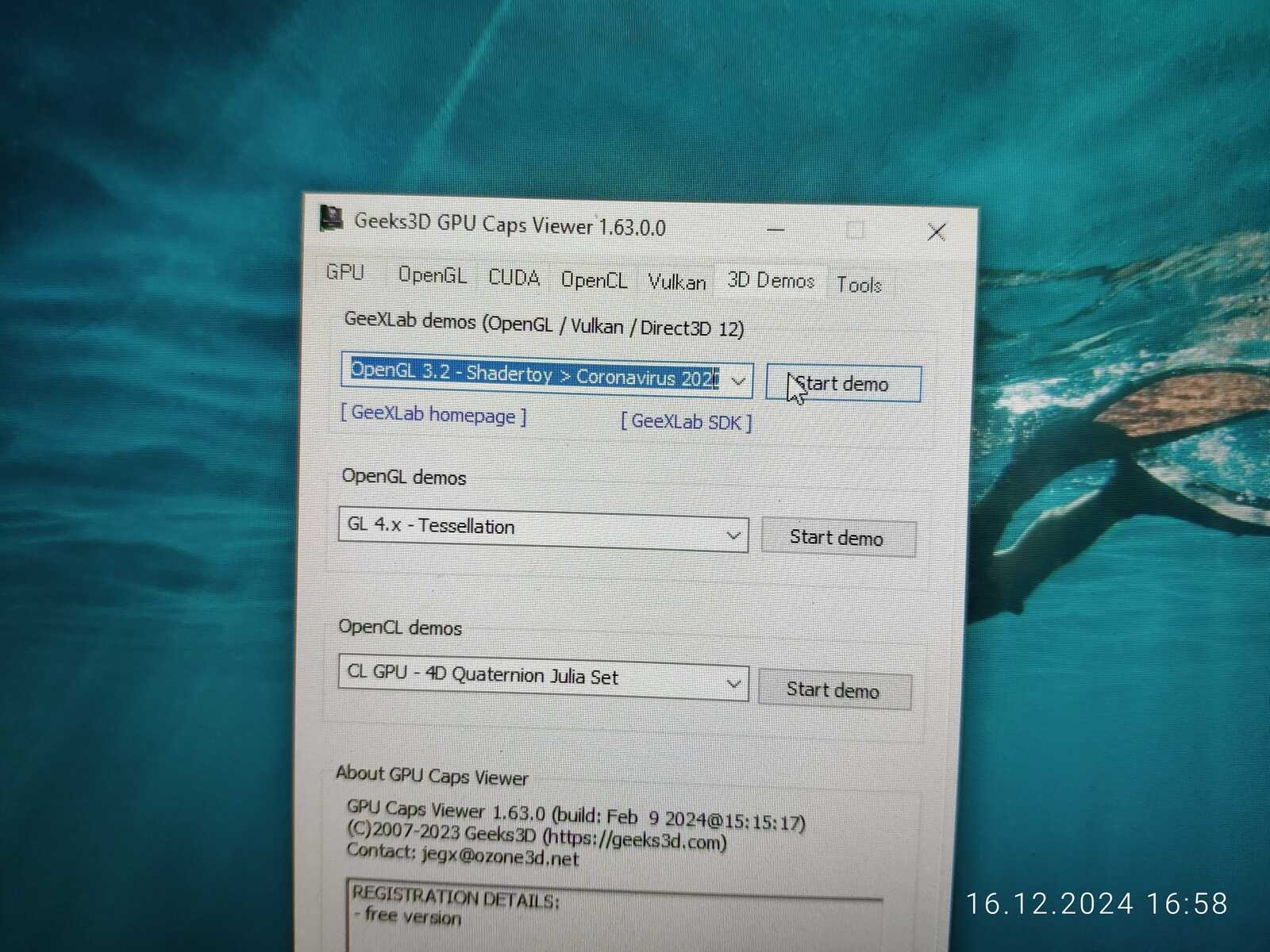
Task: Click the '- free version' registration text
Action: [x=407, y=916]
